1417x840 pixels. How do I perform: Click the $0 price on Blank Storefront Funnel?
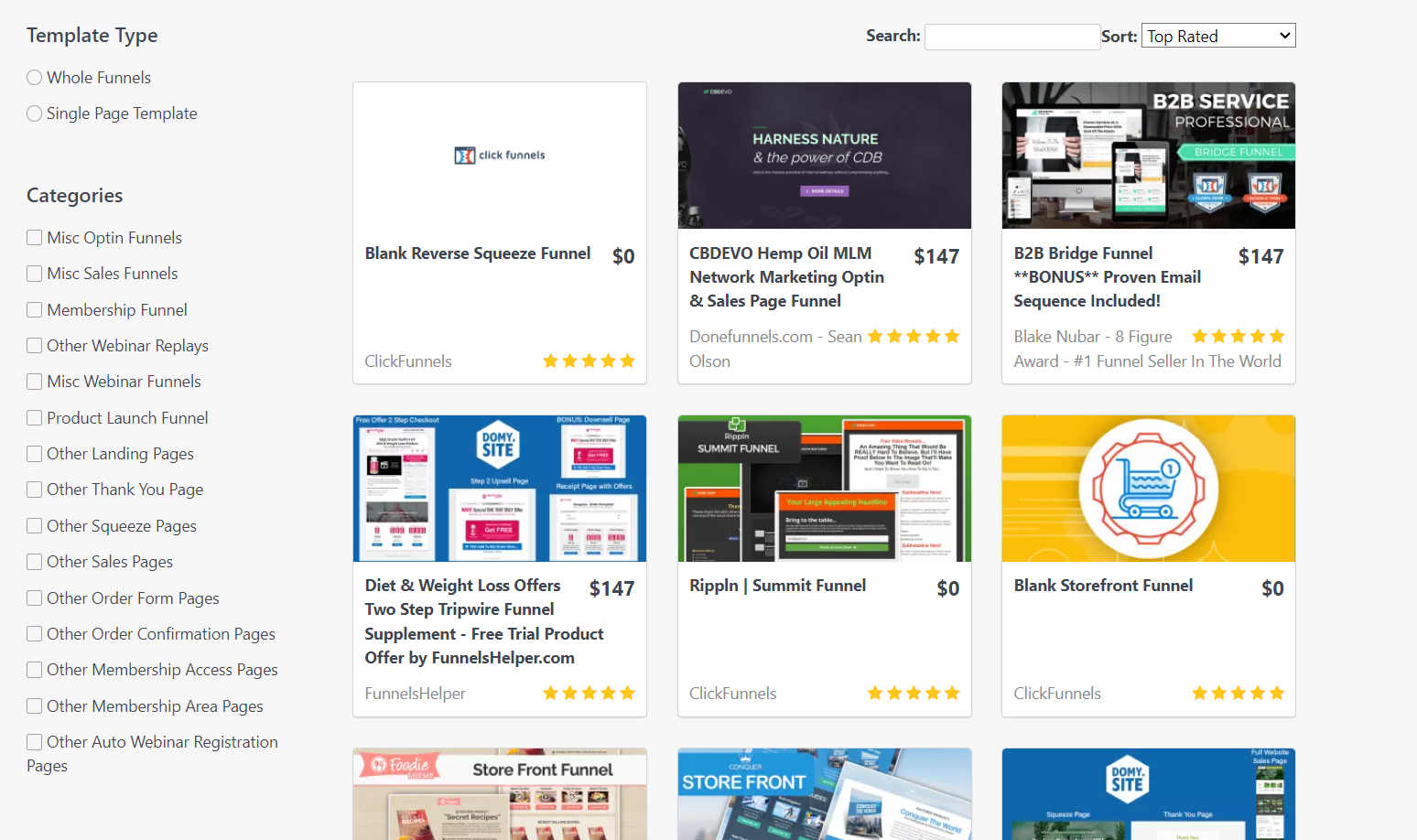tap(1273, 589)
